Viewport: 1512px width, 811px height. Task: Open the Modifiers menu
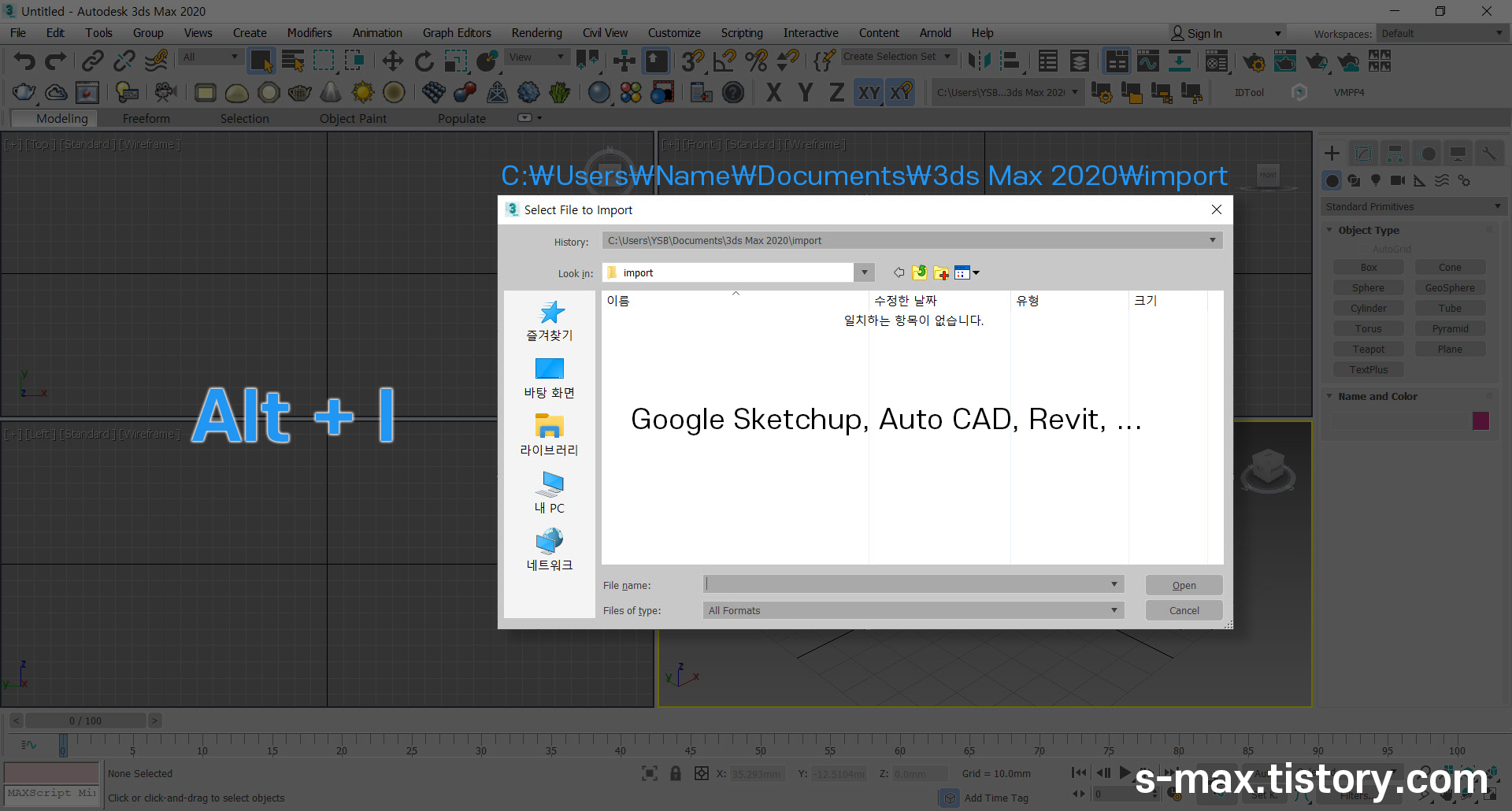(309, 33)
